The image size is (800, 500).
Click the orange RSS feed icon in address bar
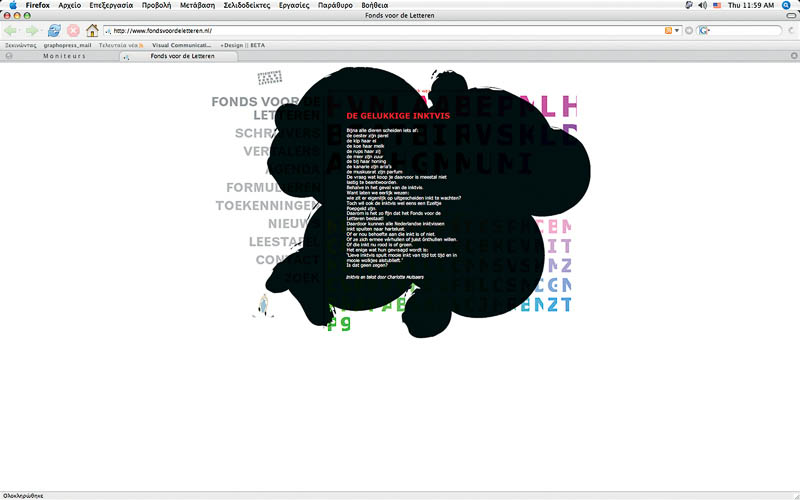pos(668,31)
